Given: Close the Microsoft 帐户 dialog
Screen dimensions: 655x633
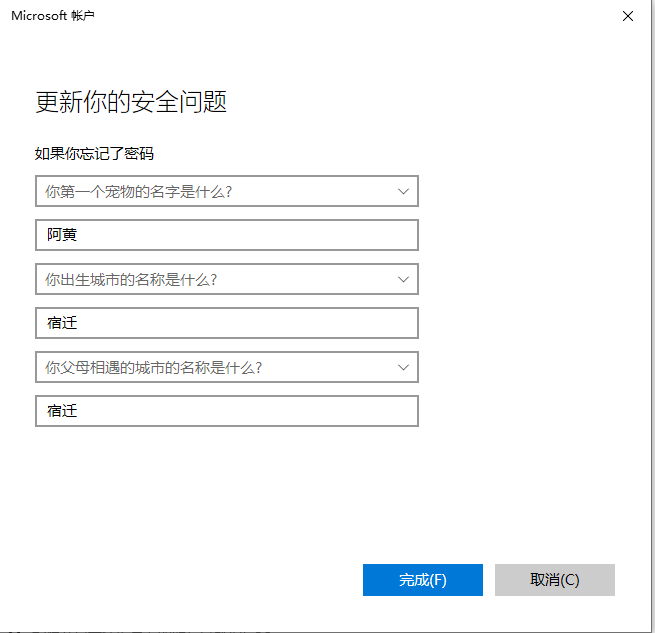Looking at the screenshot, I should click(x=628, y=16).
